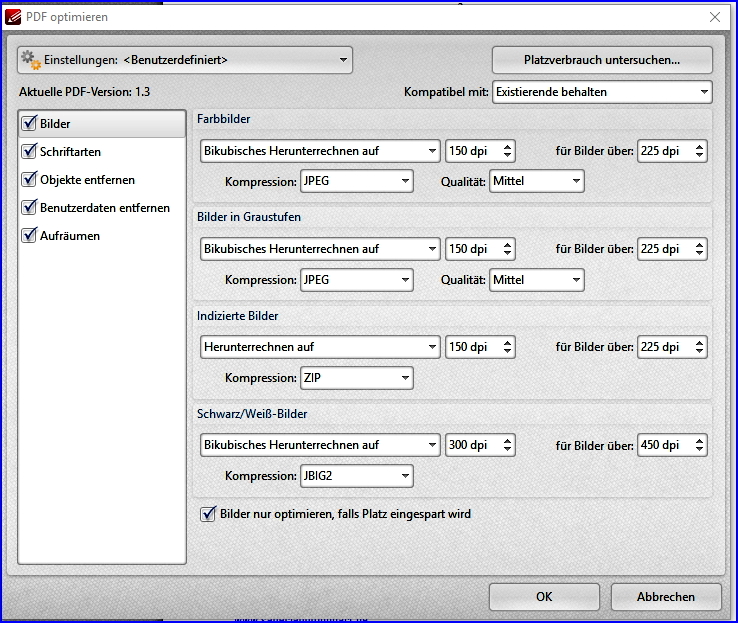Close the PDF optimieren dialog

(714, 17)
